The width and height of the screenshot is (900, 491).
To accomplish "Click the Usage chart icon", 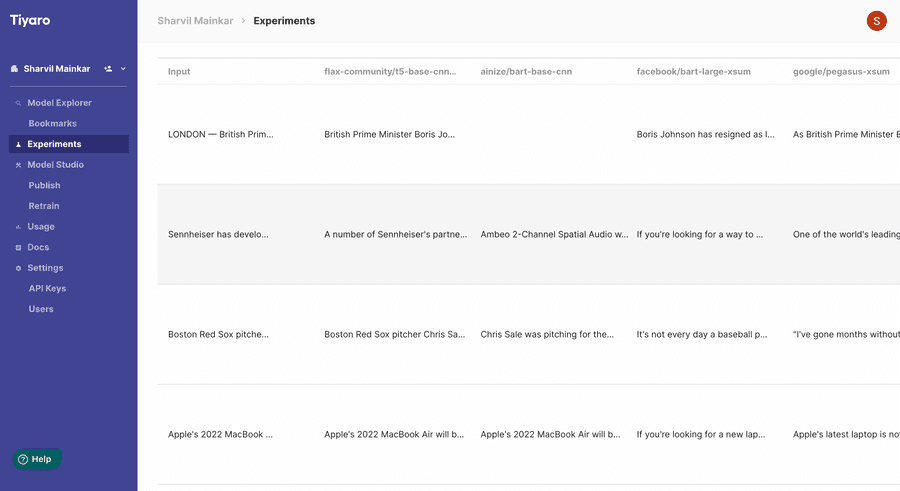I will pyautogui.click(x=18, y=227).
